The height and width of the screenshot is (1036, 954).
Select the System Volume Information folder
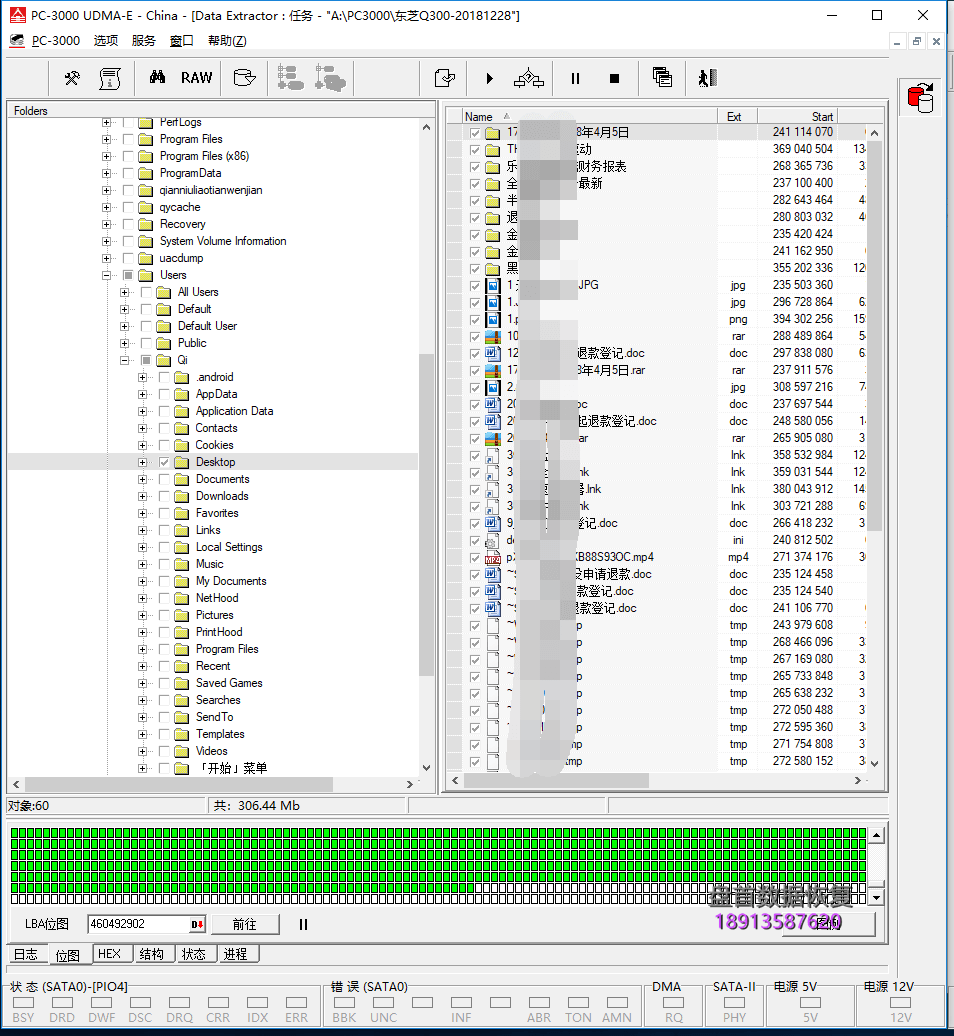223,241
